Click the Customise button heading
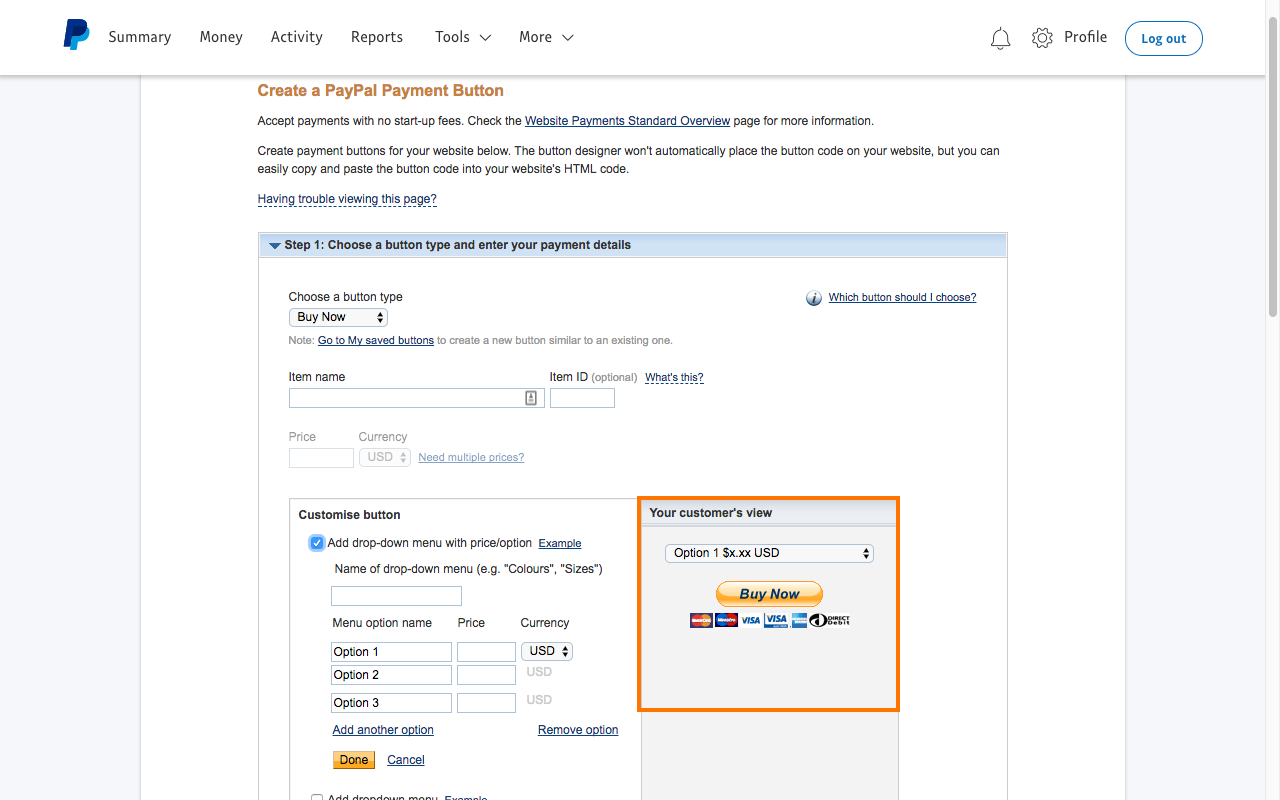The width and height of the screenshot is (1280, 800). click(x=349, y=515)
